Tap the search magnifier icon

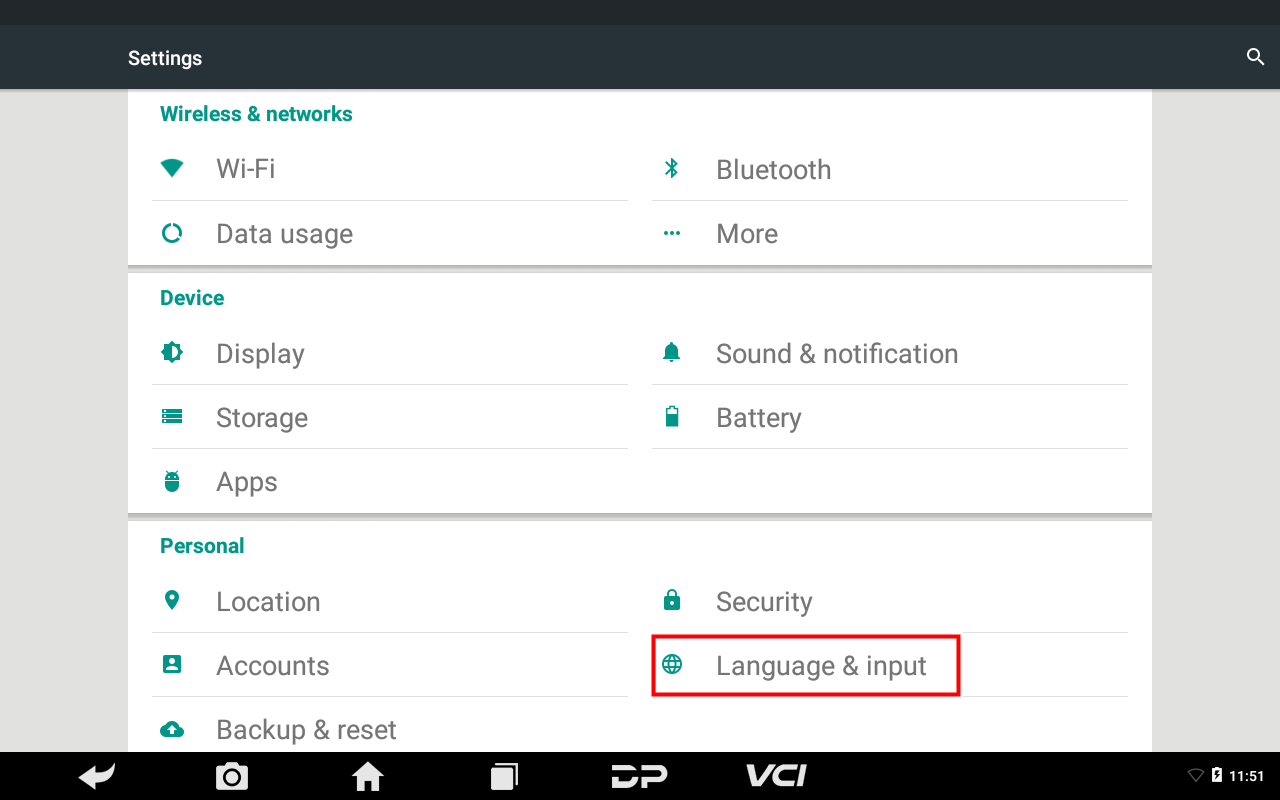point(1256,57)
